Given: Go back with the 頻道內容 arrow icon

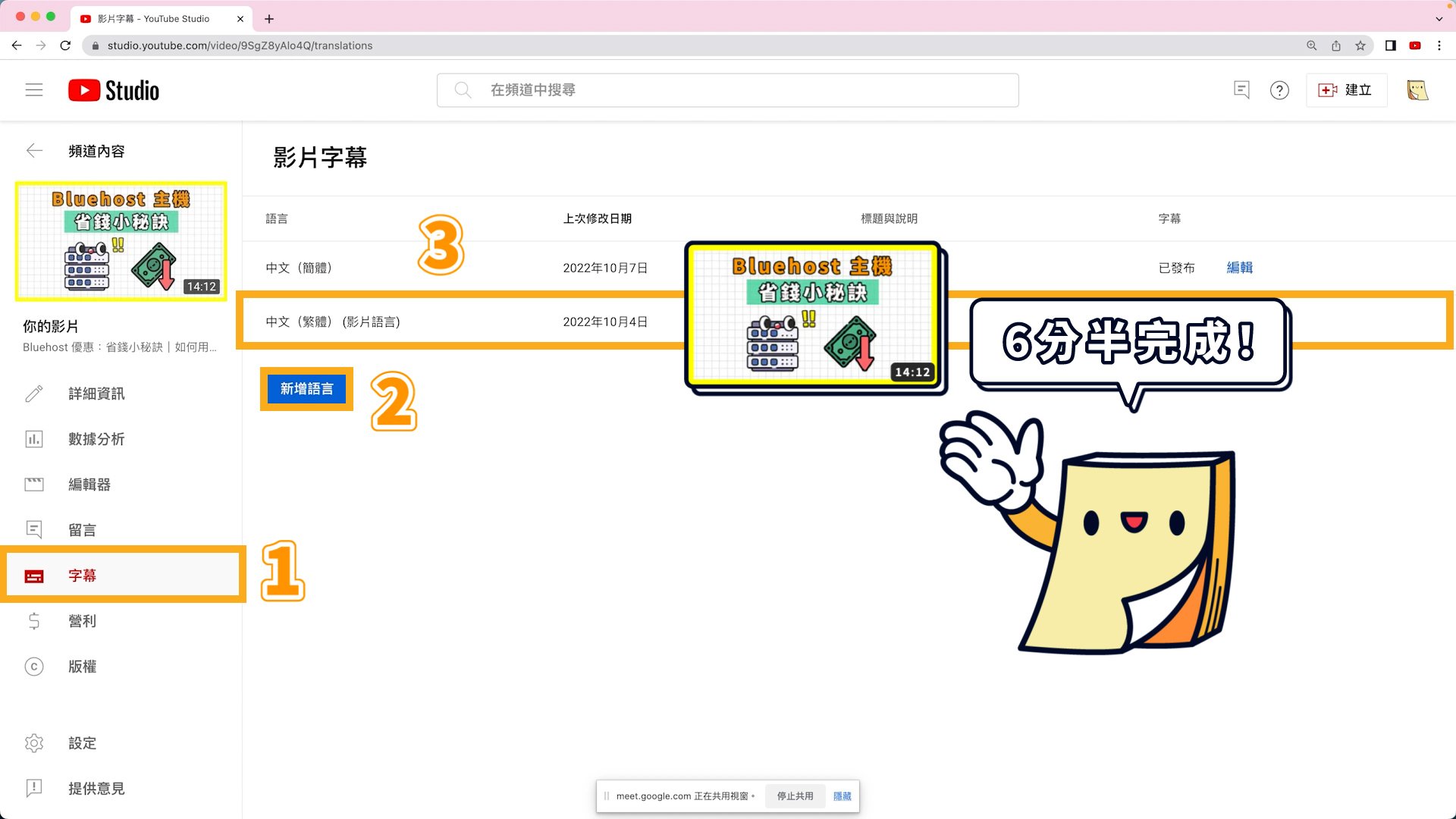Looking at the screenshot, I should (34, 151).
